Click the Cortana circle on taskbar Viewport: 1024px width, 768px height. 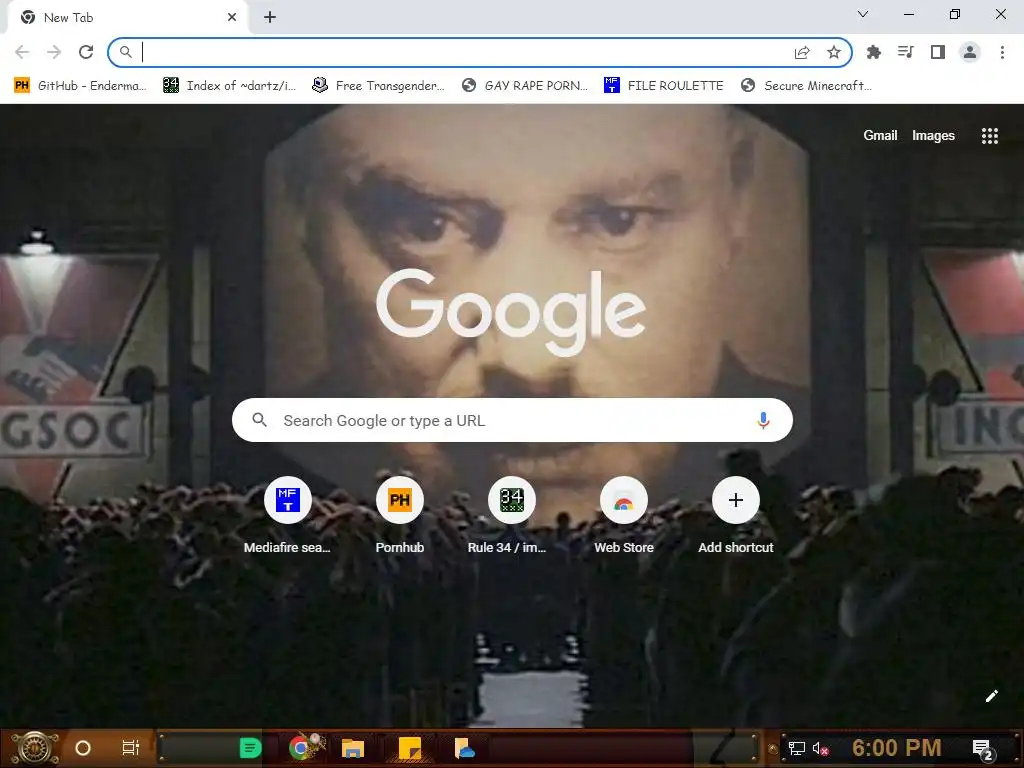[x=83, y=748]
